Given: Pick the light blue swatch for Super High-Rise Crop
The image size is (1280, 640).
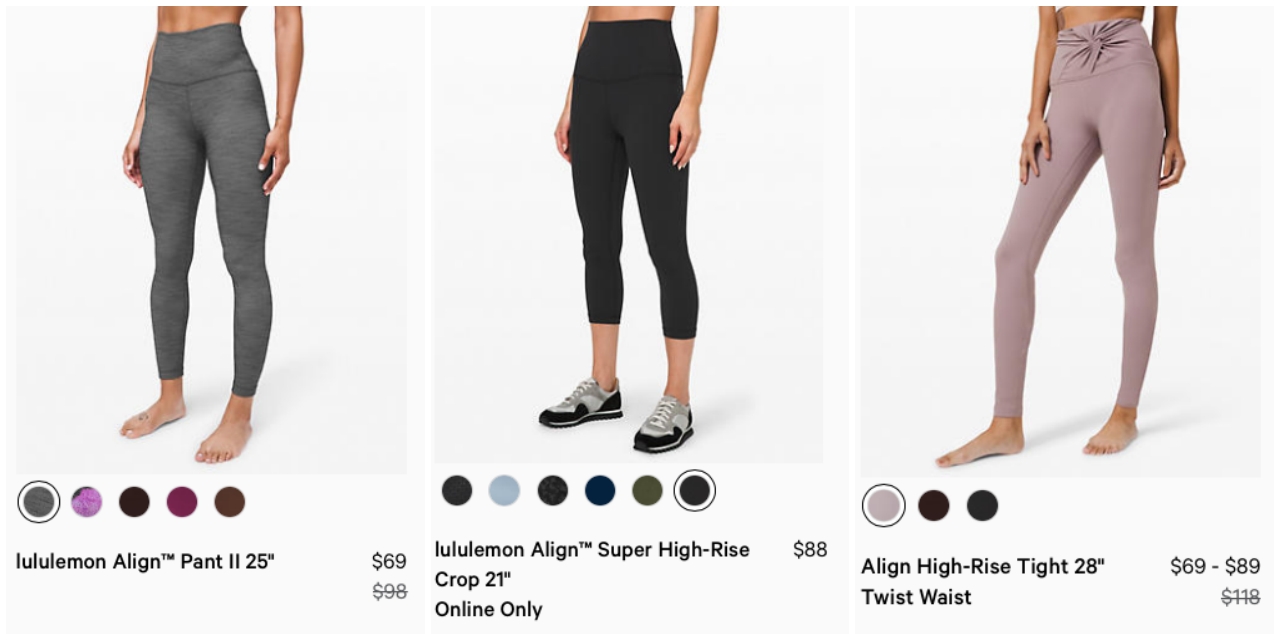Looking at the screenshot, I should (x=504, y=490).
